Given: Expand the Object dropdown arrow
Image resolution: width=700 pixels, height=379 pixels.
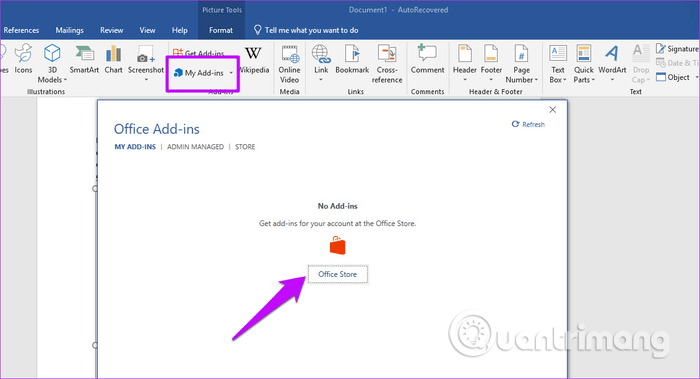Looking at the screenshot, I should 696,77.
